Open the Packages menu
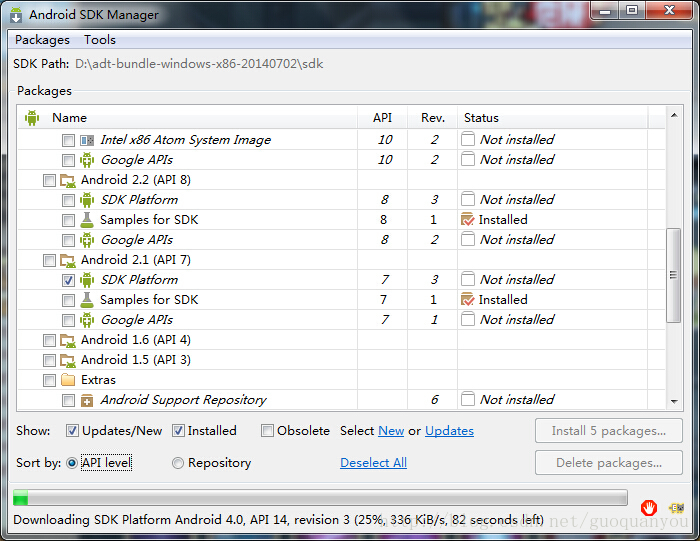The width and height of the screenshot is (700, 541). click(42, 40)
